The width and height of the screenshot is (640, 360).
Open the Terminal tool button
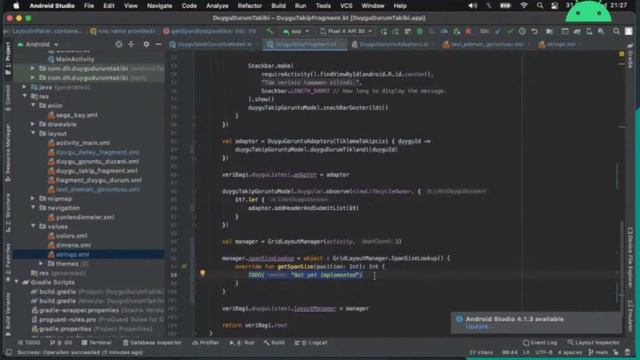[x=96, y=342]
